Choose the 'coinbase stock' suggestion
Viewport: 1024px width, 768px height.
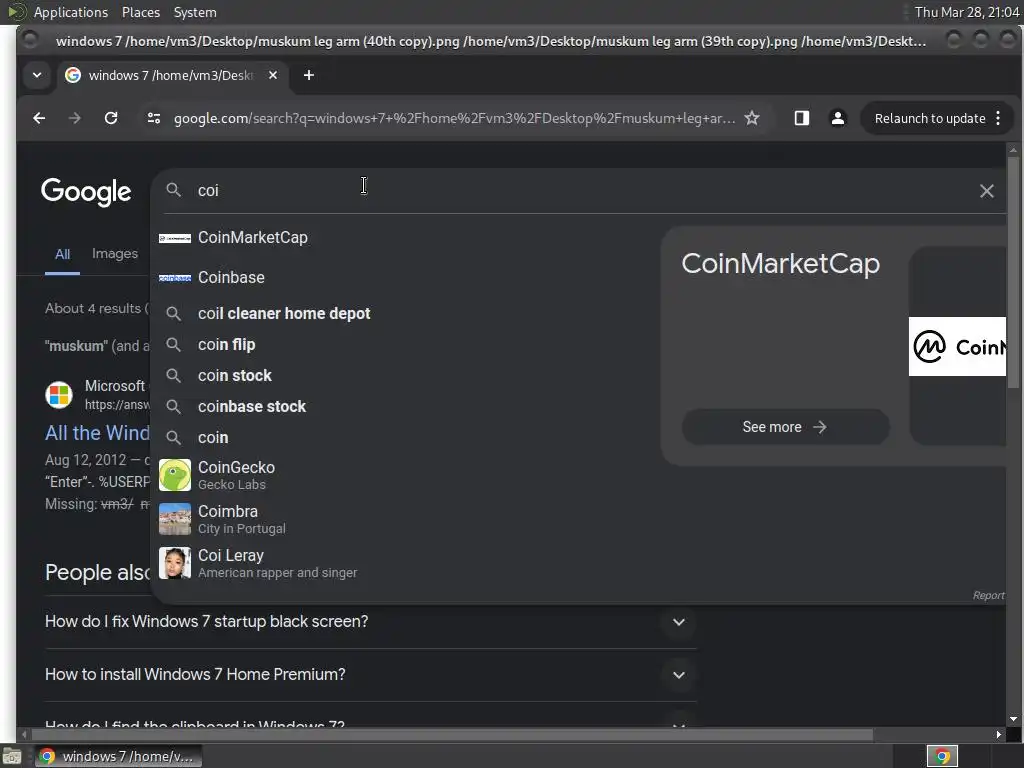(x=405, y=406)
